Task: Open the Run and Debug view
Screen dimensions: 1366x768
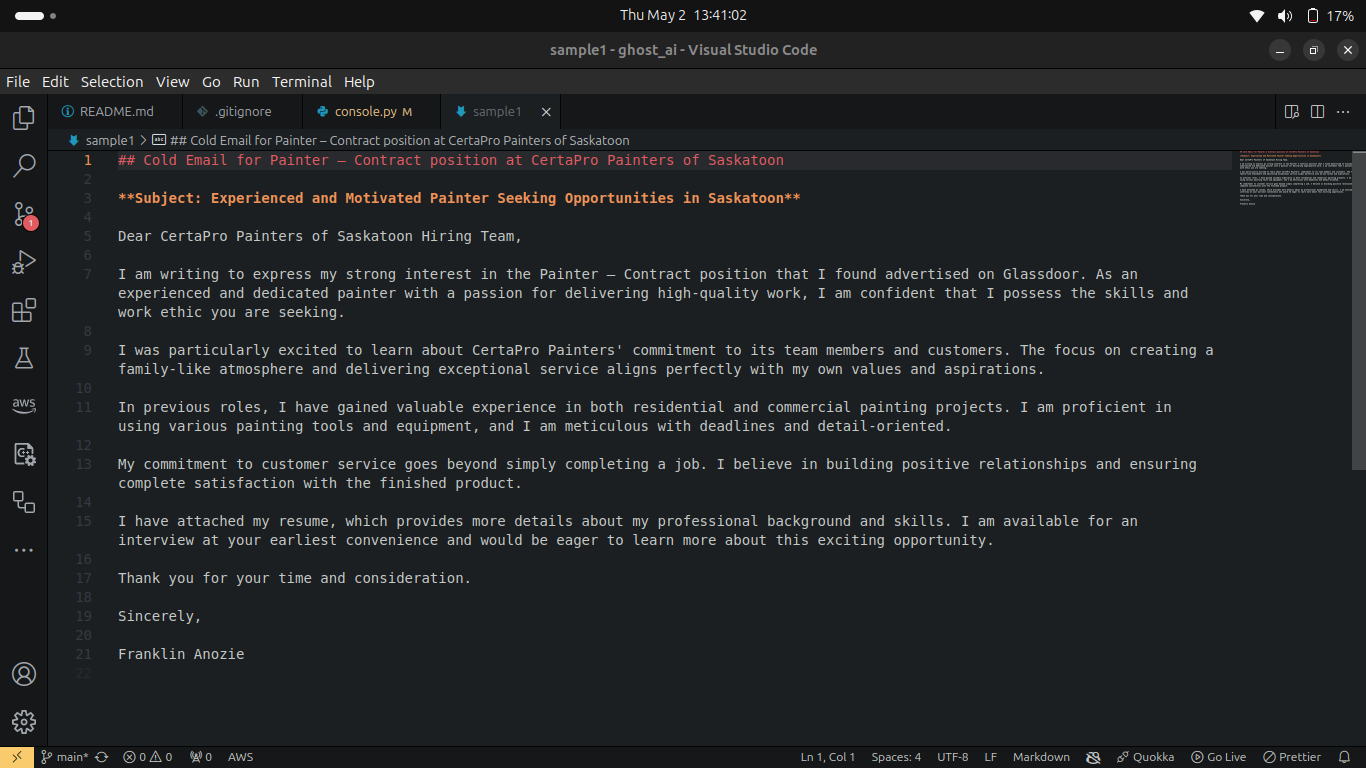Action: click(24, 262)
